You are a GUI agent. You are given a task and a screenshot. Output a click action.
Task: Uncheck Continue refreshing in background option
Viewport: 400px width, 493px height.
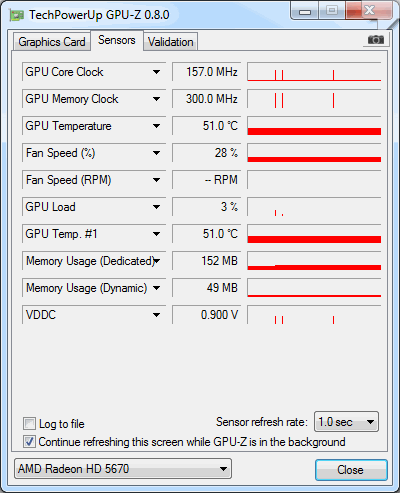tap(29, 442)
